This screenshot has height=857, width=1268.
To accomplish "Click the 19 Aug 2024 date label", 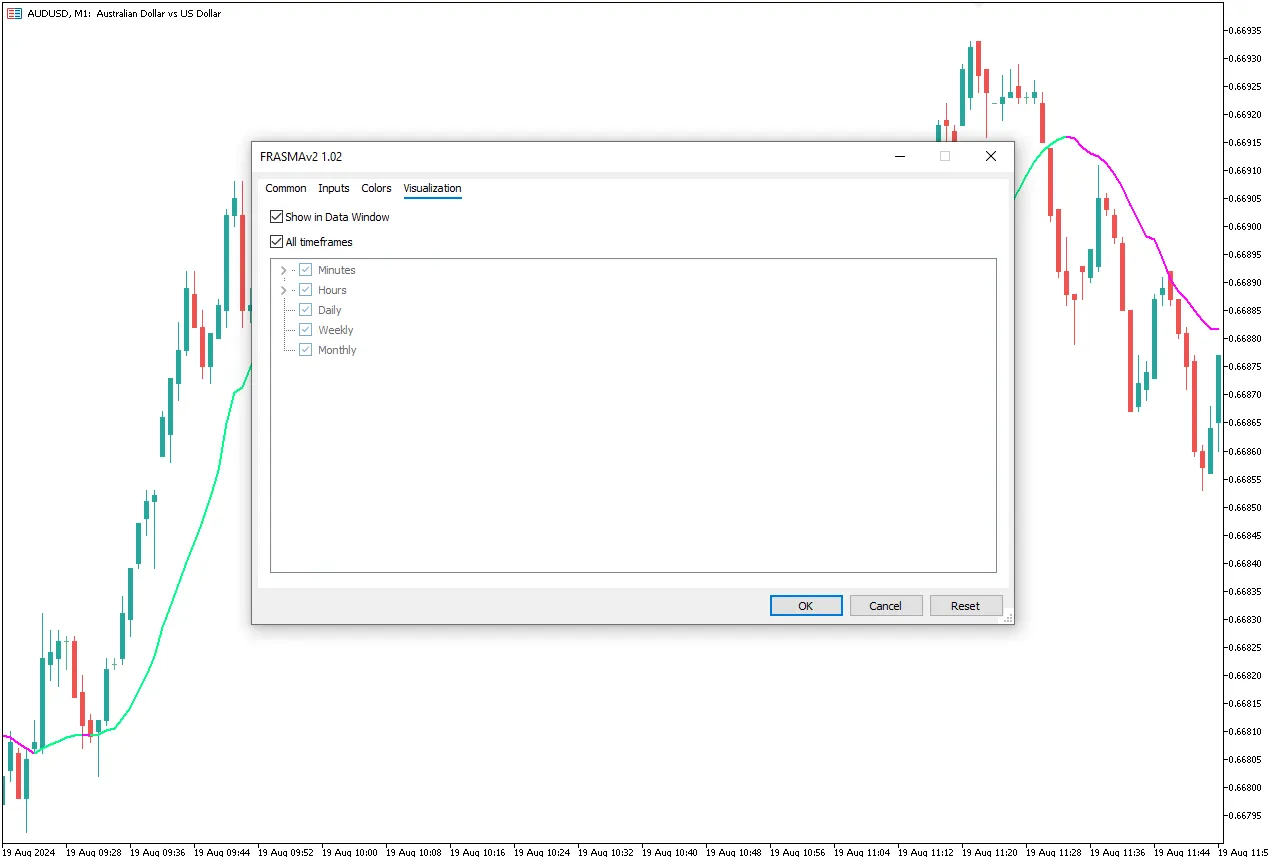I will (x=30, y=853).
